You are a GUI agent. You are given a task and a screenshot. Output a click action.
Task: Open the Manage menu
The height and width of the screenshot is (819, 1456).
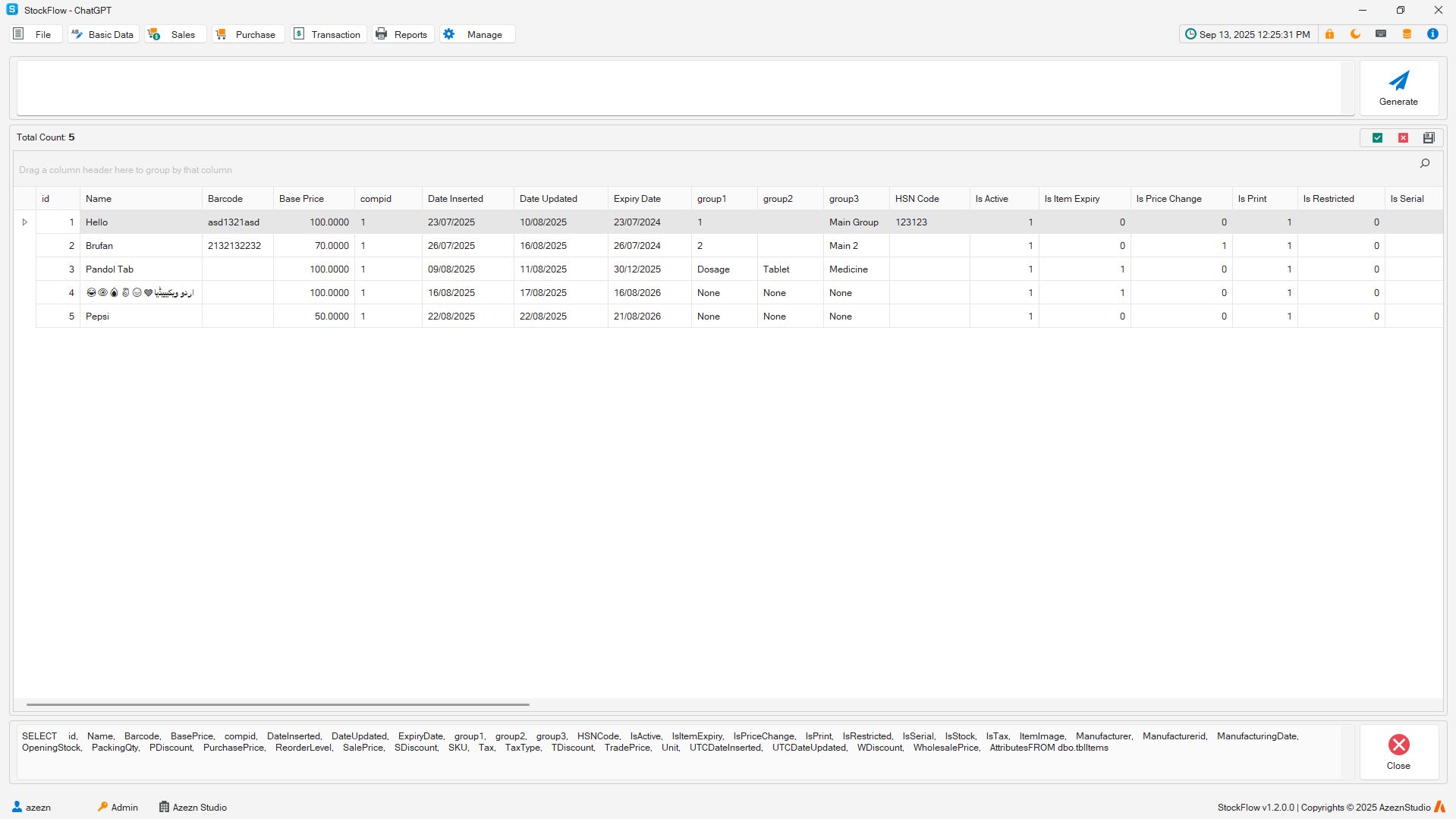coord(477,34)
